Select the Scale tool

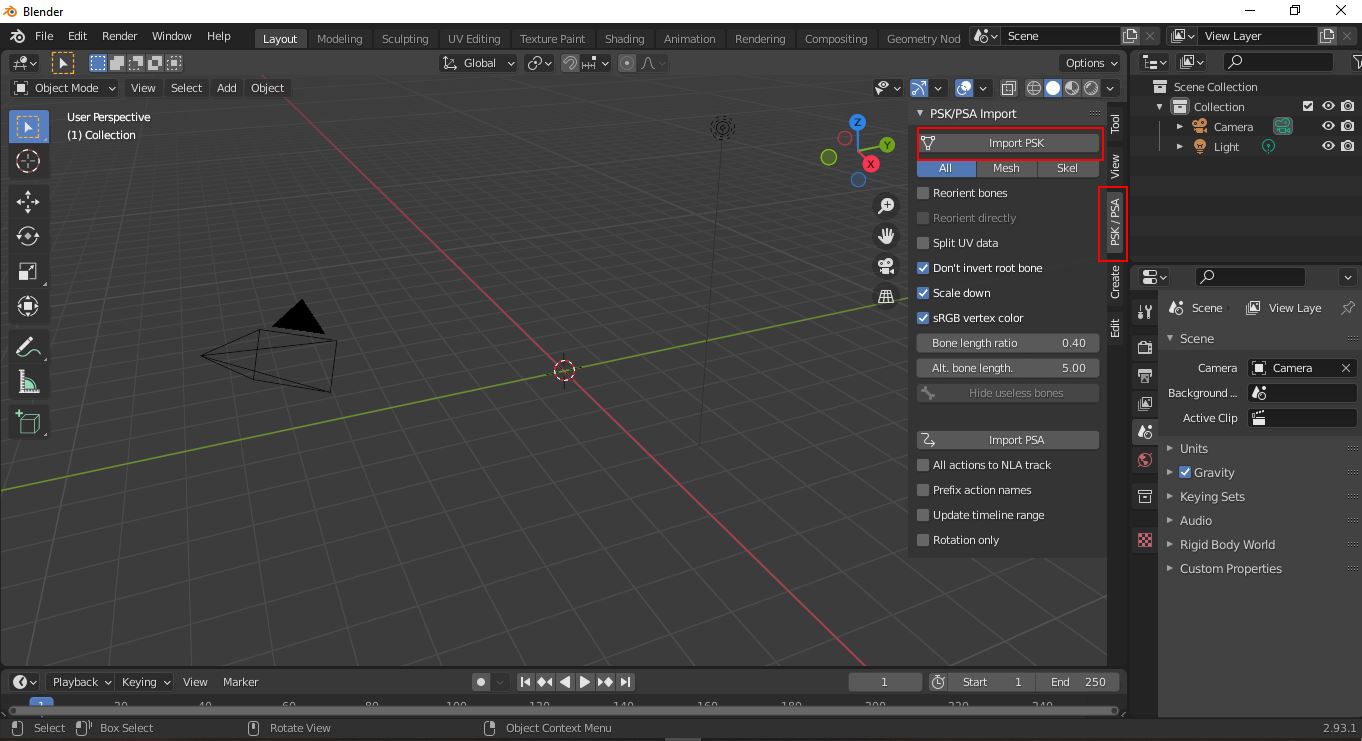[x=28, y=271]
